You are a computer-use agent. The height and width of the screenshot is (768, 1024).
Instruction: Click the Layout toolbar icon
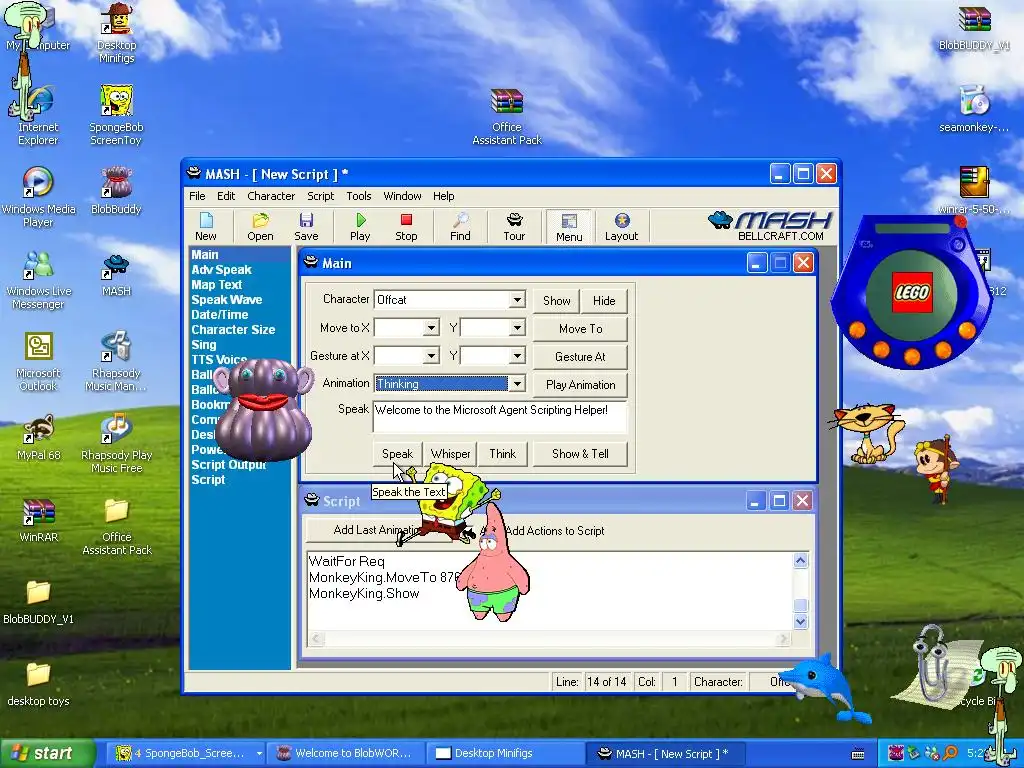coord(621,227)
